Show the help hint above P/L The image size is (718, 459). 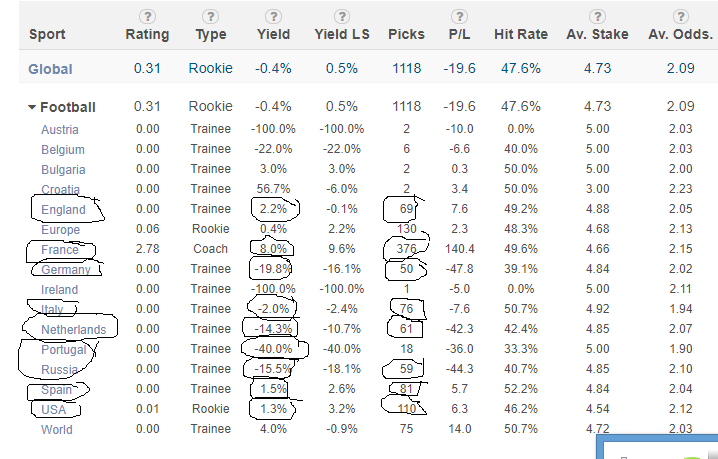click(460, 16)
